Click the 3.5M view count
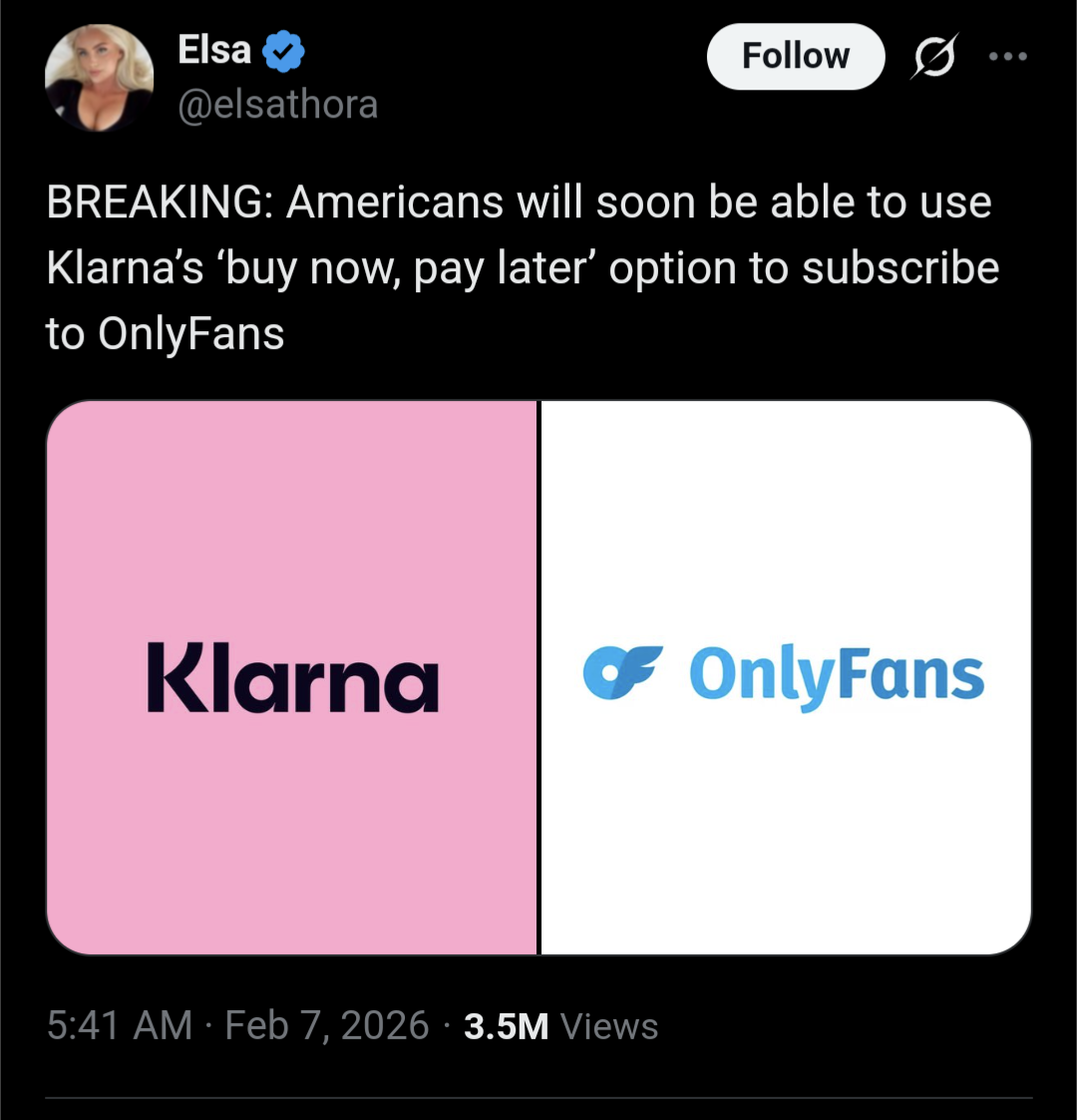 [507, 1026]
